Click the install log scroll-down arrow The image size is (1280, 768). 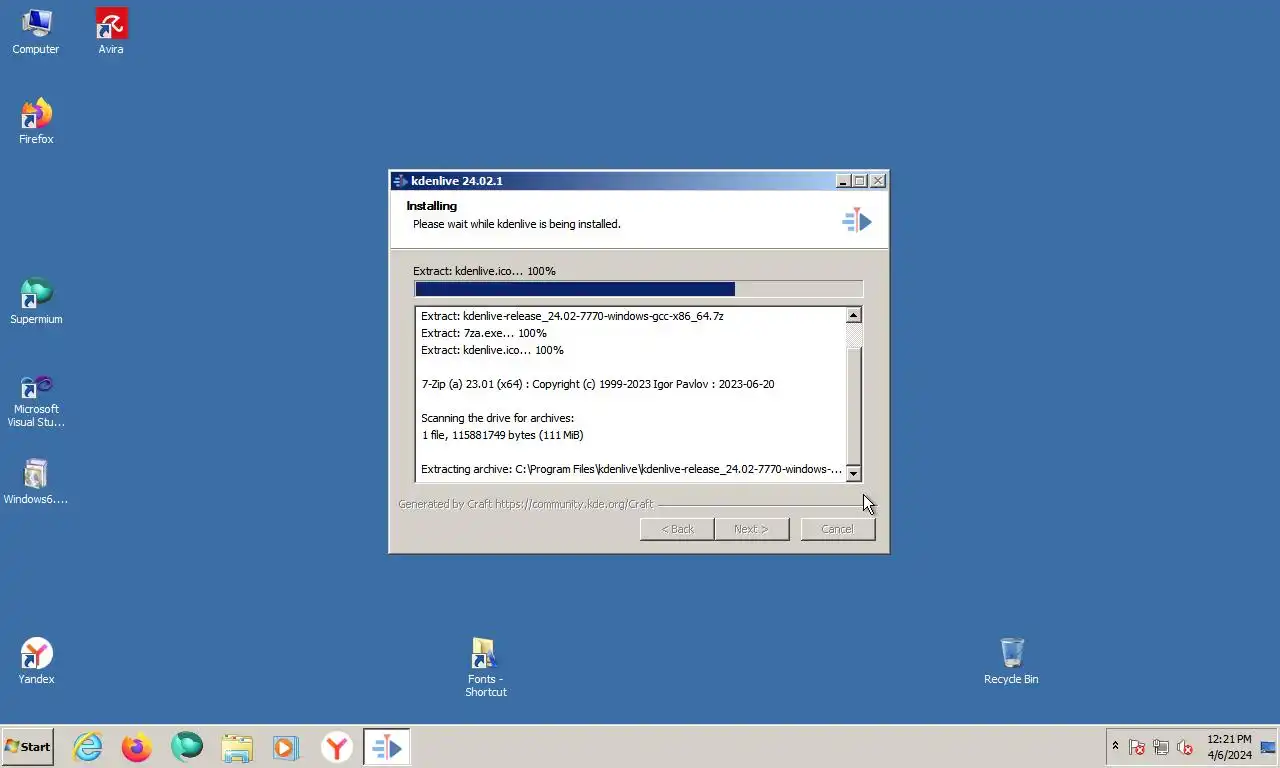coord(853,474)
